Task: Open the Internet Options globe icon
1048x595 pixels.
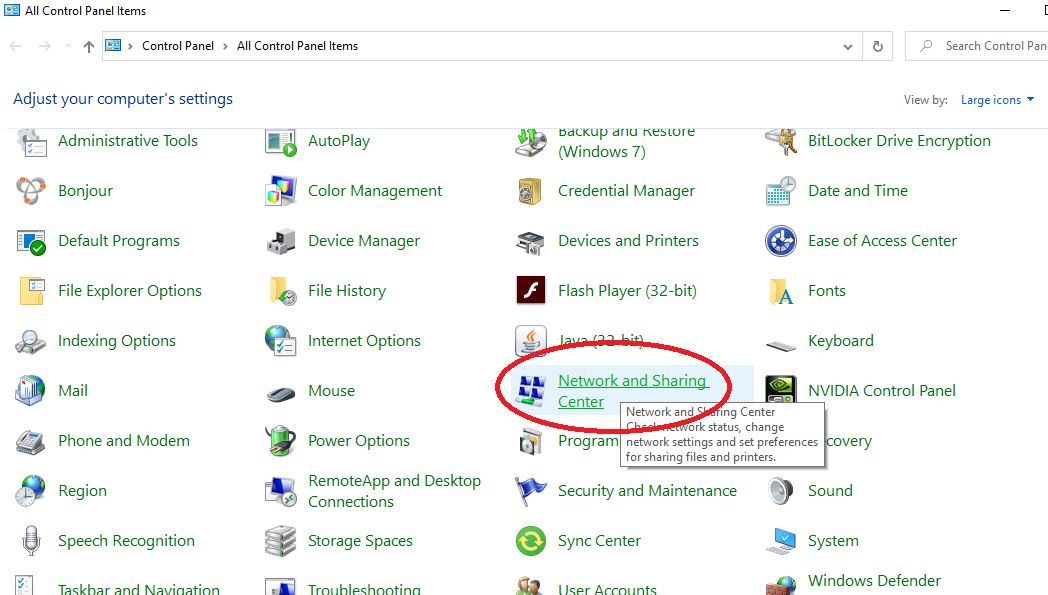Action: [x=281, y=340]
